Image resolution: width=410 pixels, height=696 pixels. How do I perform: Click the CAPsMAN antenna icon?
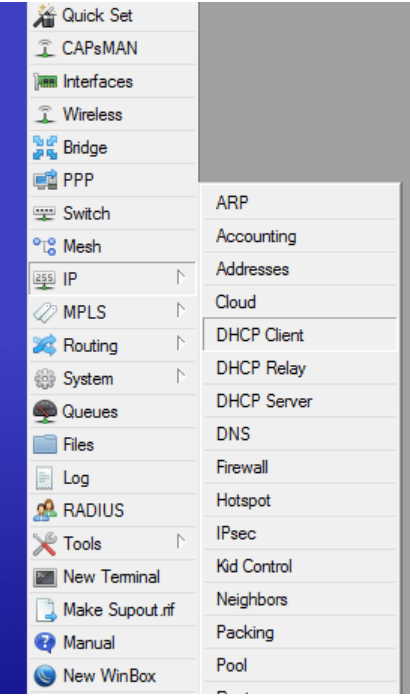pyautogui.click(x=45, y=48)
